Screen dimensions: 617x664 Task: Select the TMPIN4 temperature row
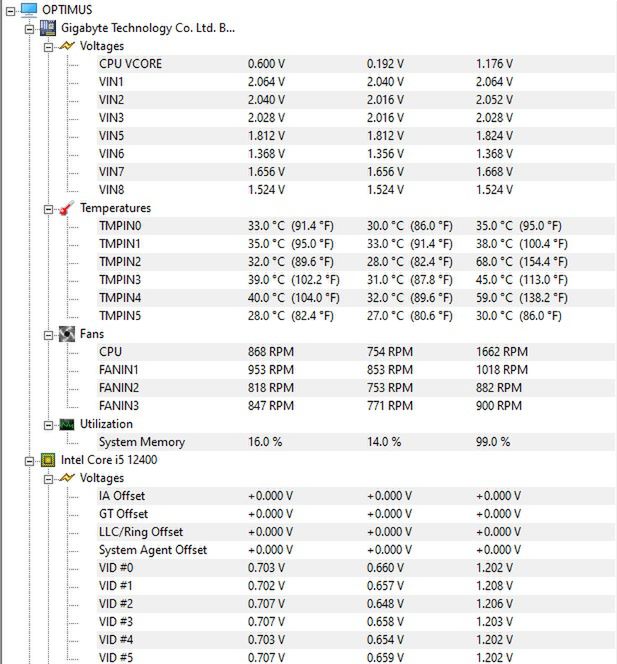pos(356,298)
